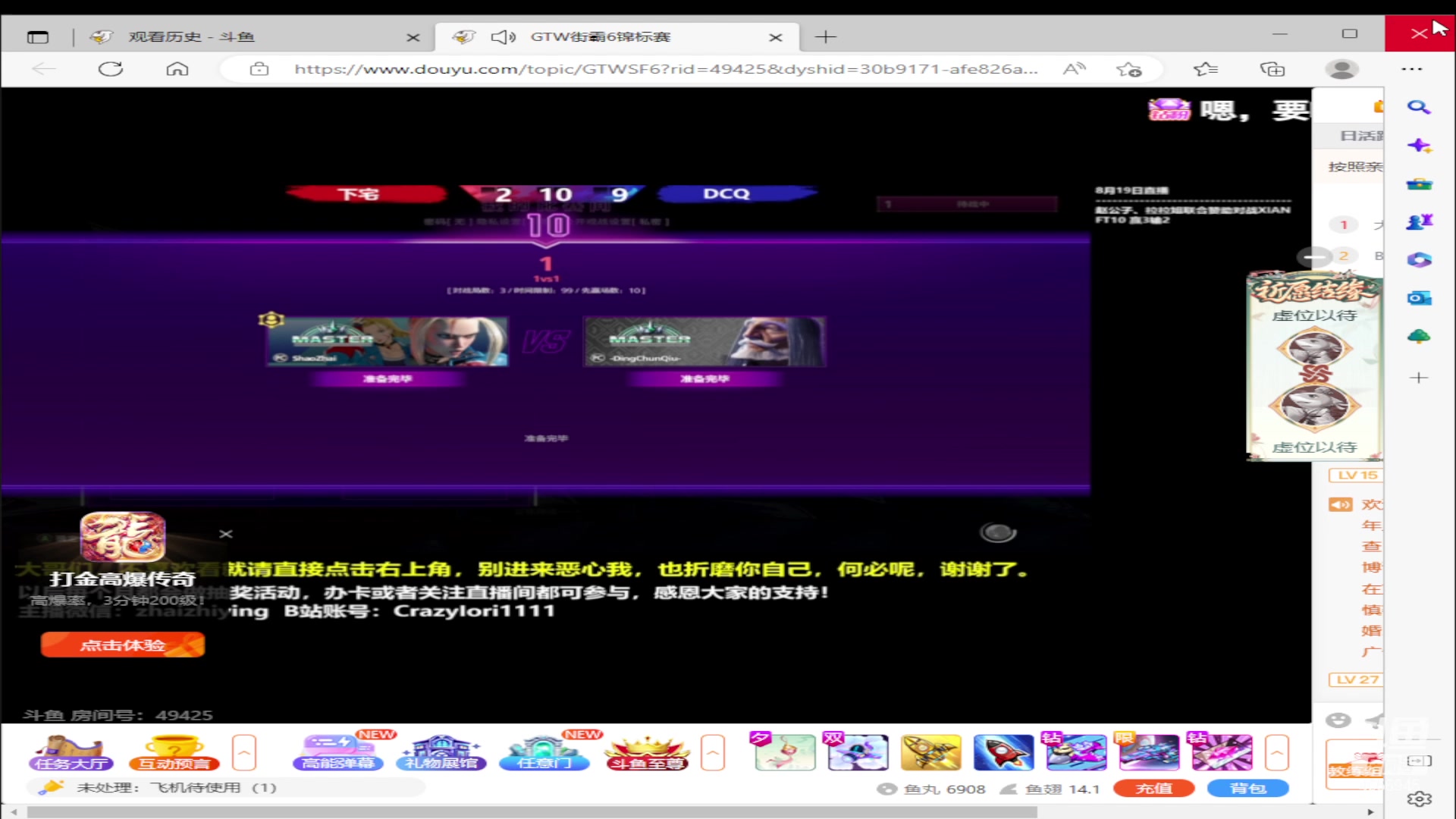Click the 钻粉 diamond fan badge
The height and width of the screenshot is (819, 1456).
[1169, 110]
